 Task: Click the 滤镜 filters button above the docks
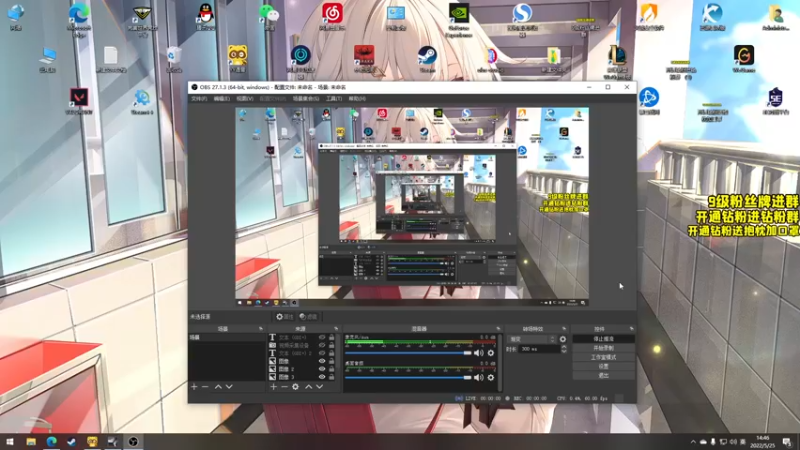pyautogui.click(x=308, y=317)
